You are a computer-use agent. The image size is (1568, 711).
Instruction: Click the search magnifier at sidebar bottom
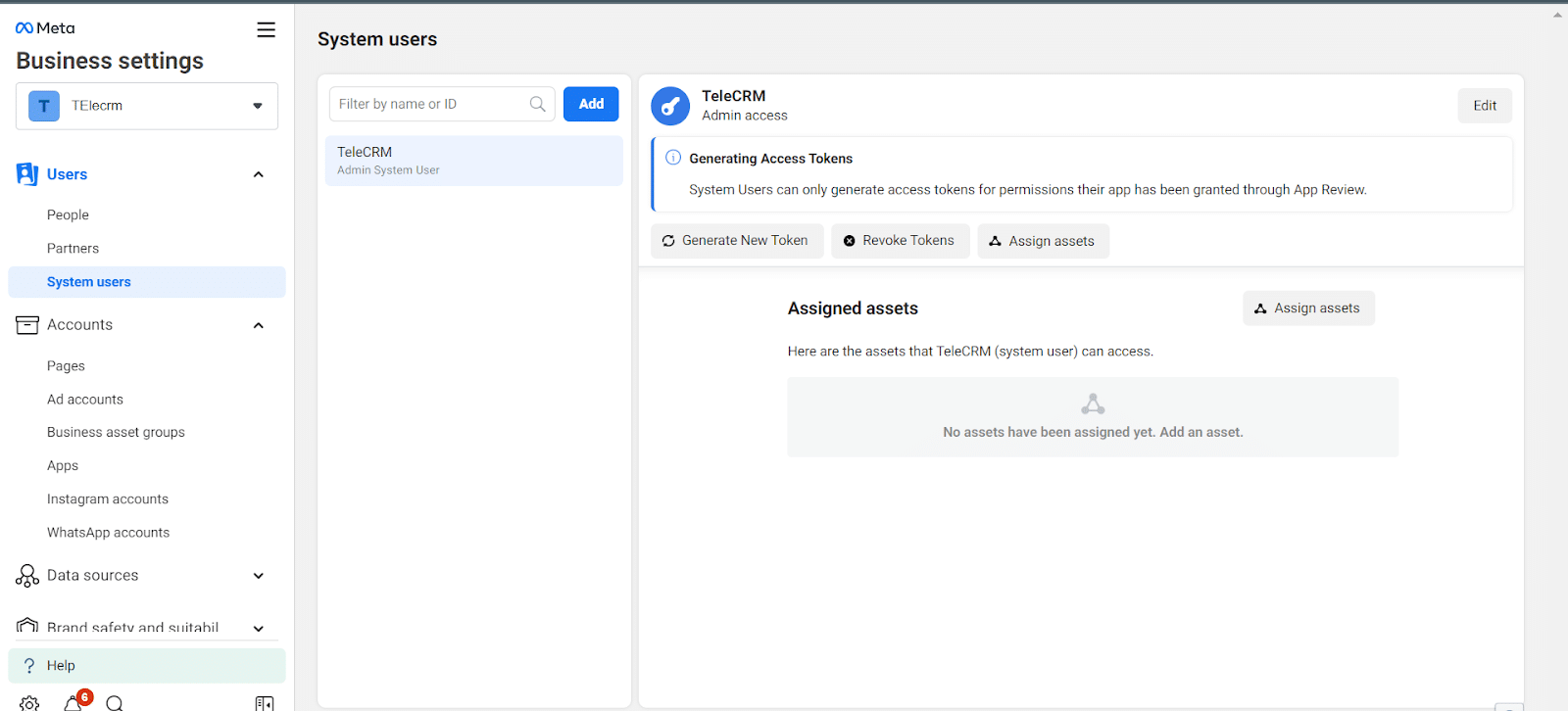[115, 703]
